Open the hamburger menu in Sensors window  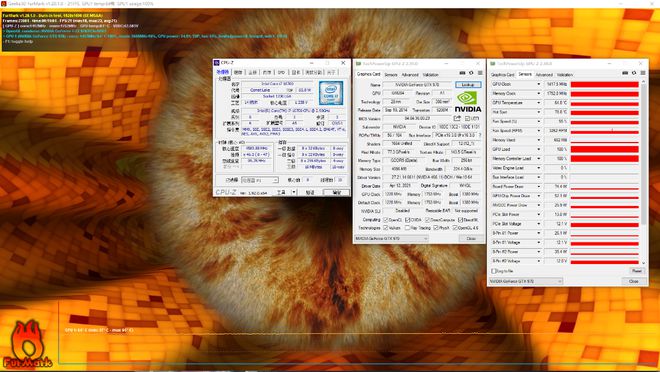point(643,73)
